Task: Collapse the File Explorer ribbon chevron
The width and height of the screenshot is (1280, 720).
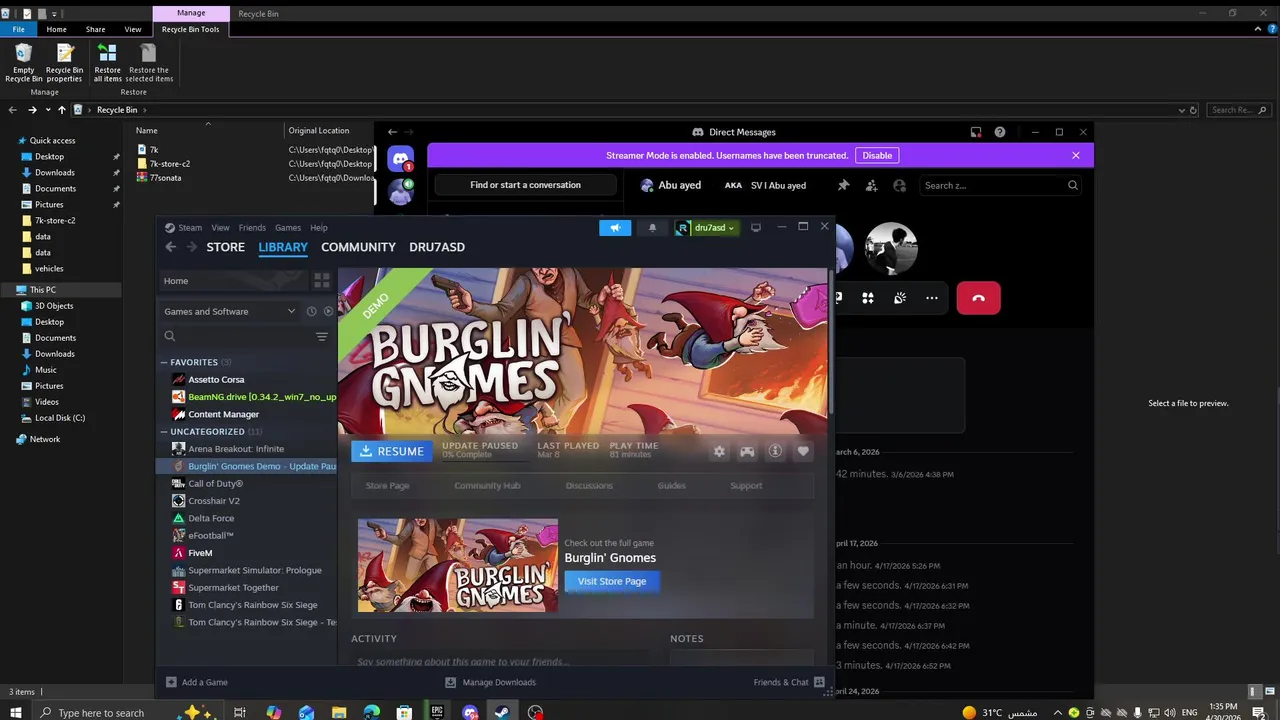Action: 1258,29
